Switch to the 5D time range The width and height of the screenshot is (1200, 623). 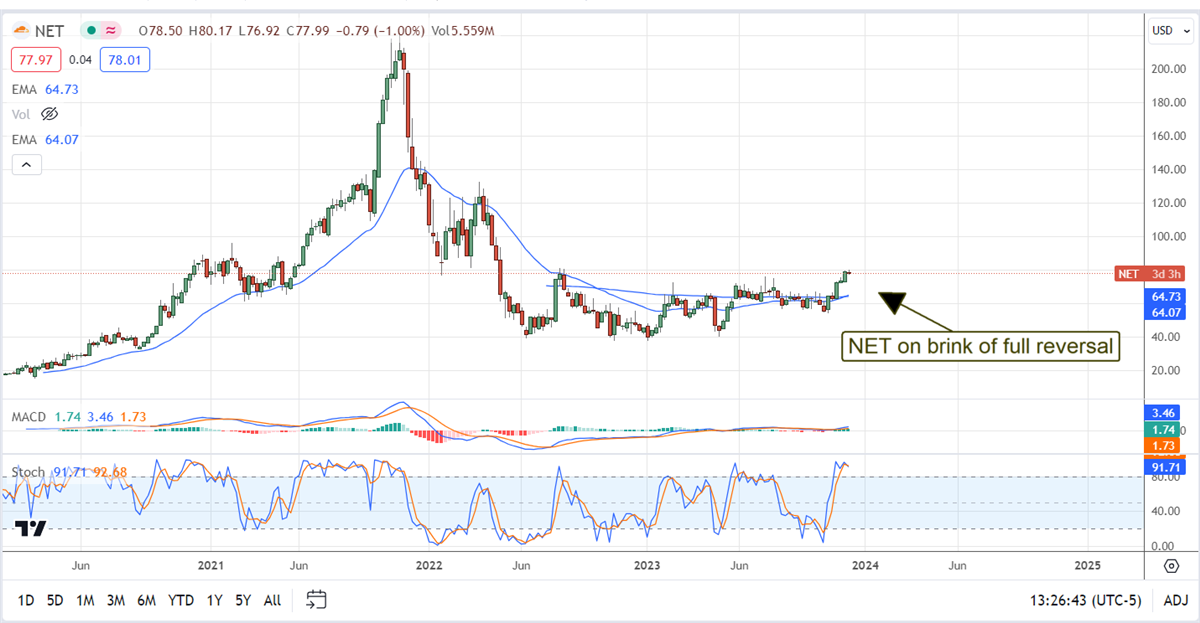click(x=55, y=601)
